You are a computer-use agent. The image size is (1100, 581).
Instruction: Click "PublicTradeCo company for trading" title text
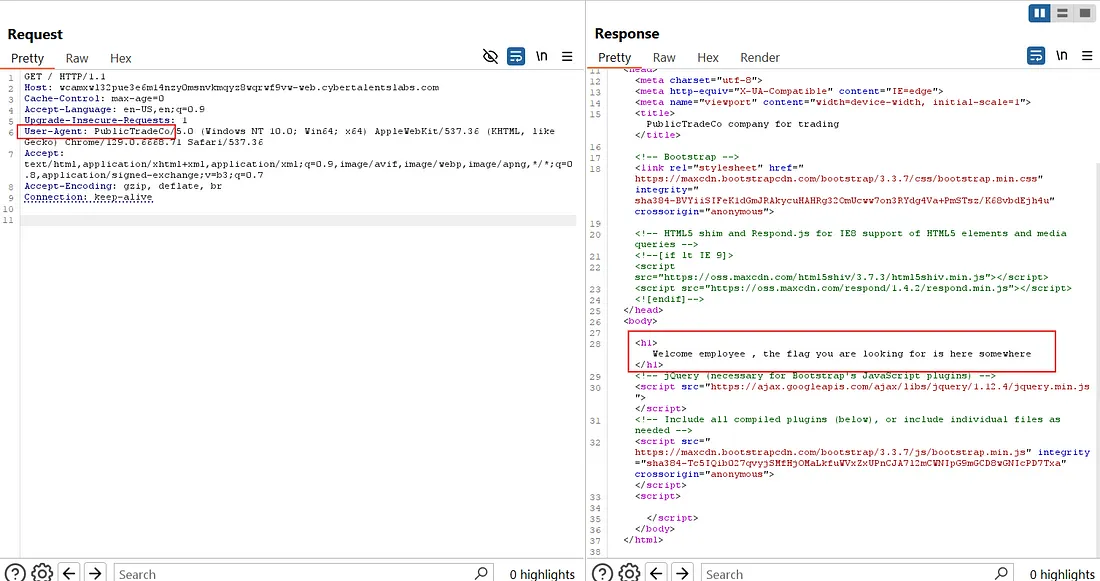click(x=743, y=123)
